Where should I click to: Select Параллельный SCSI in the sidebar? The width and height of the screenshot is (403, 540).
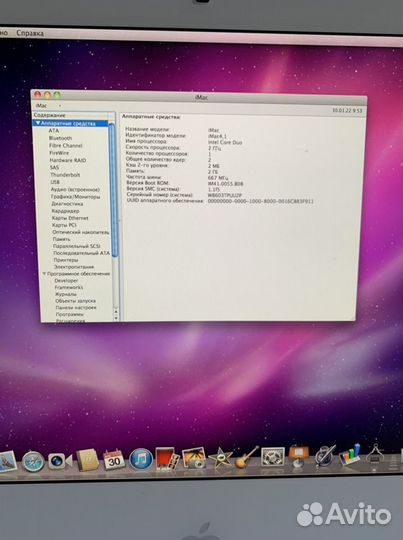[76, 246]
